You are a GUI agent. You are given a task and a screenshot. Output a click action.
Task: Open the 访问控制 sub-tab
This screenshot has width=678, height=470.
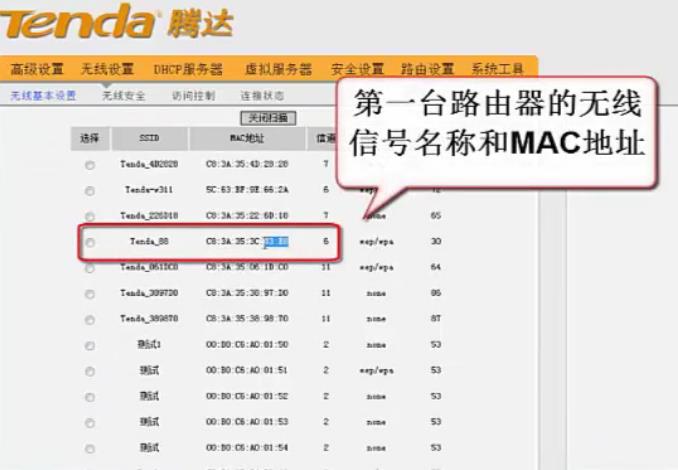click(192, 96)
